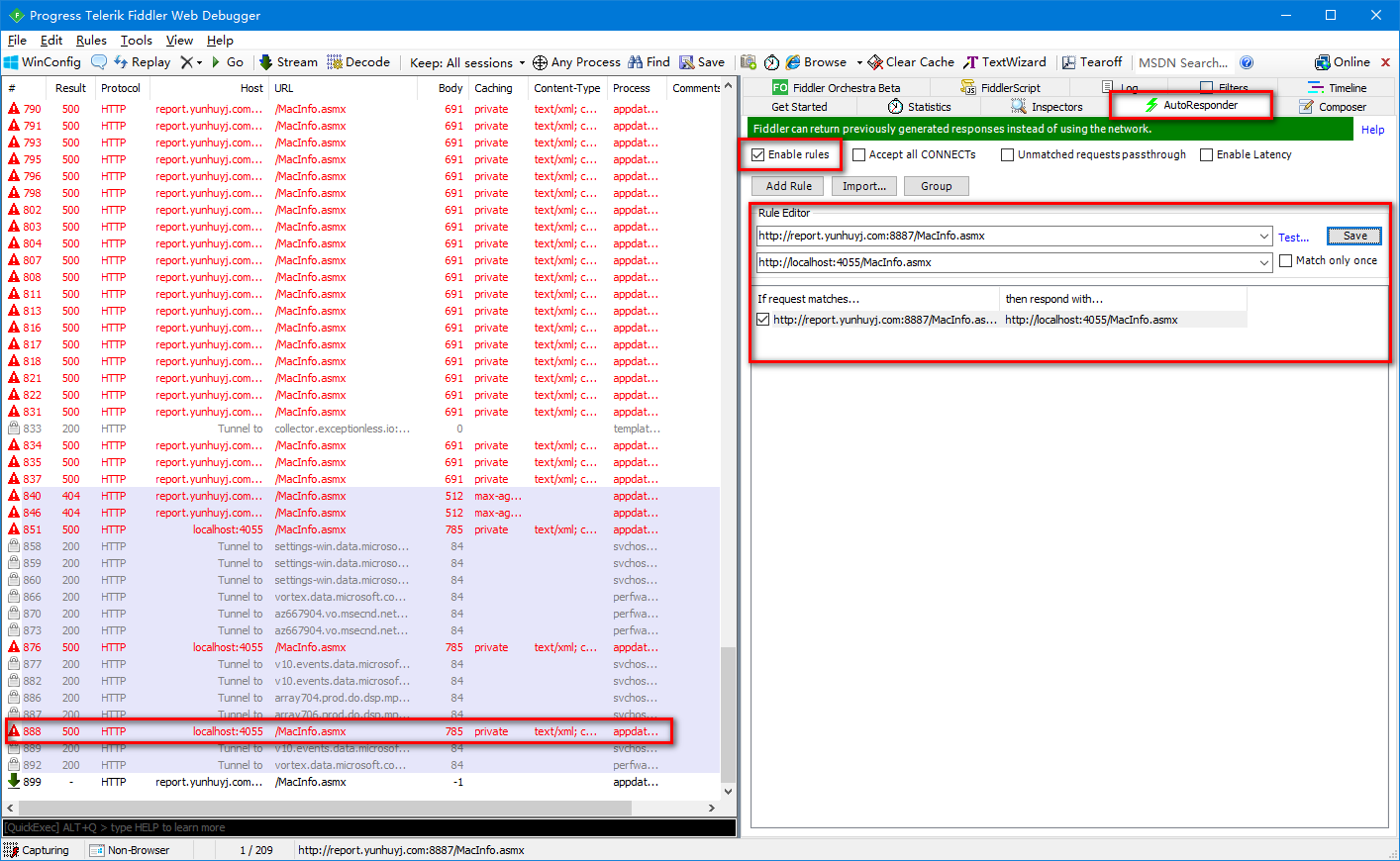
Task: Open the blue help question icon
Action: [1247, 62]
